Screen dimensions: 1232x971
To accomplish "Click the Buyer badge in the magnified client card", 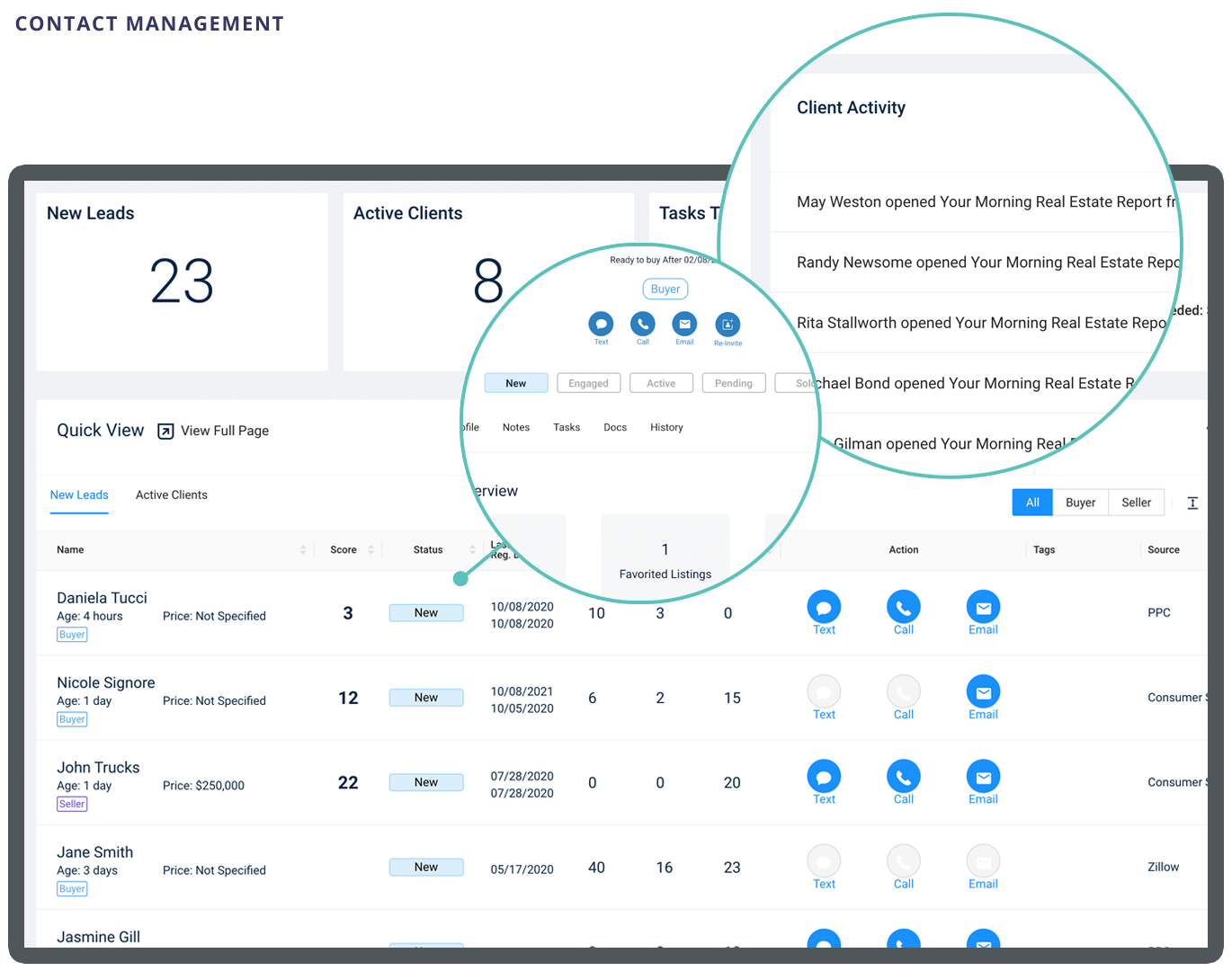I will [665, 289].
